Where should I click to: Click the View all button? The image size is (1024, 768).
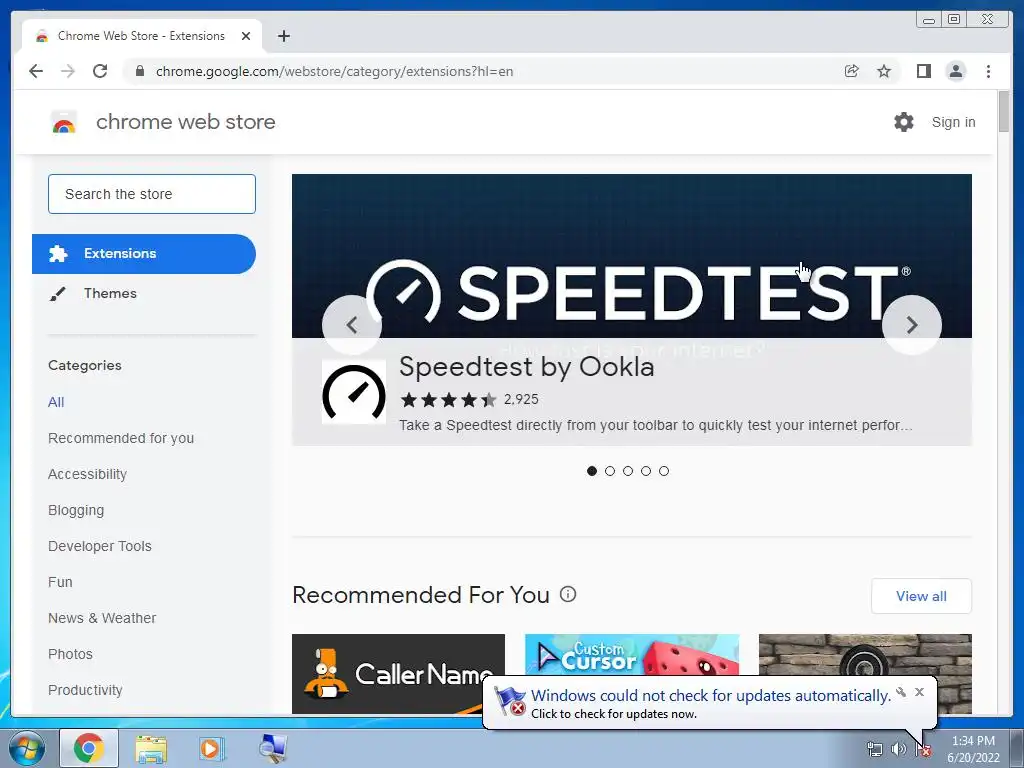[x=921, y=596]
